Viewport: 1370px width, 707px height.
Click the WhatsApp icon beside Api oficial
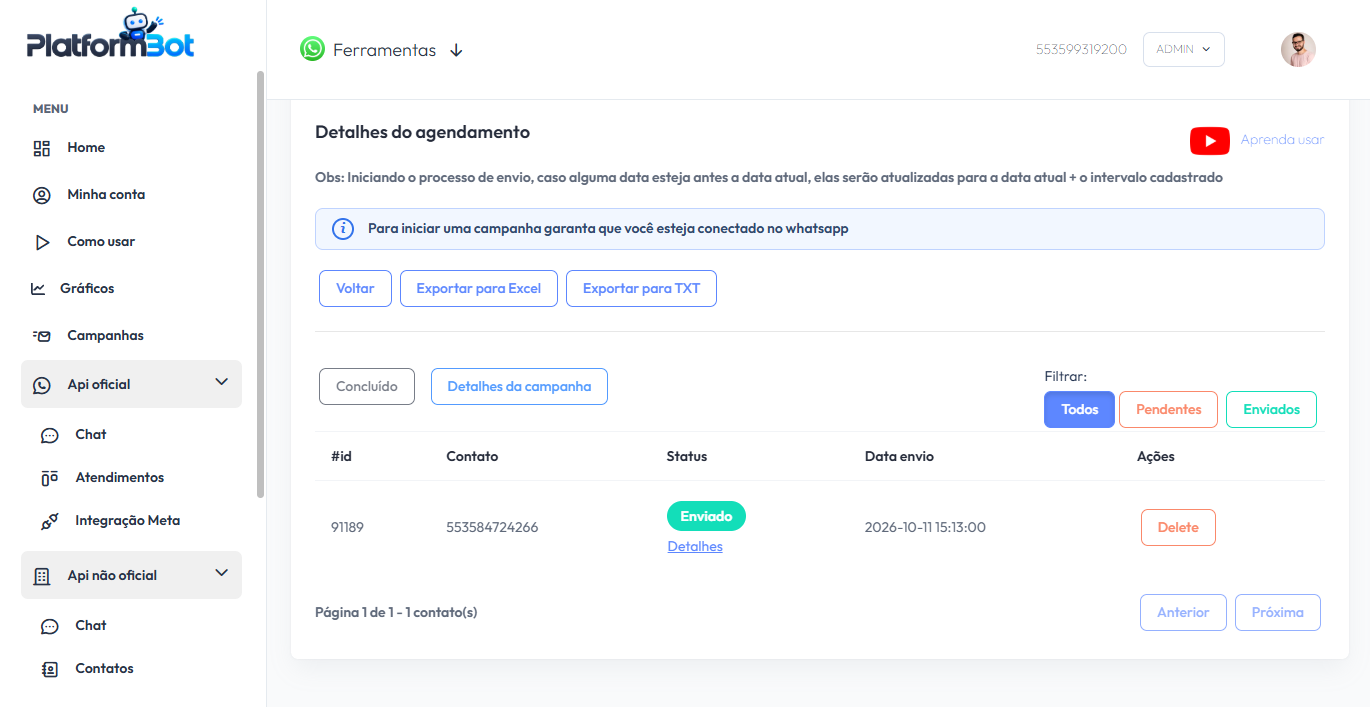point(42,385)
